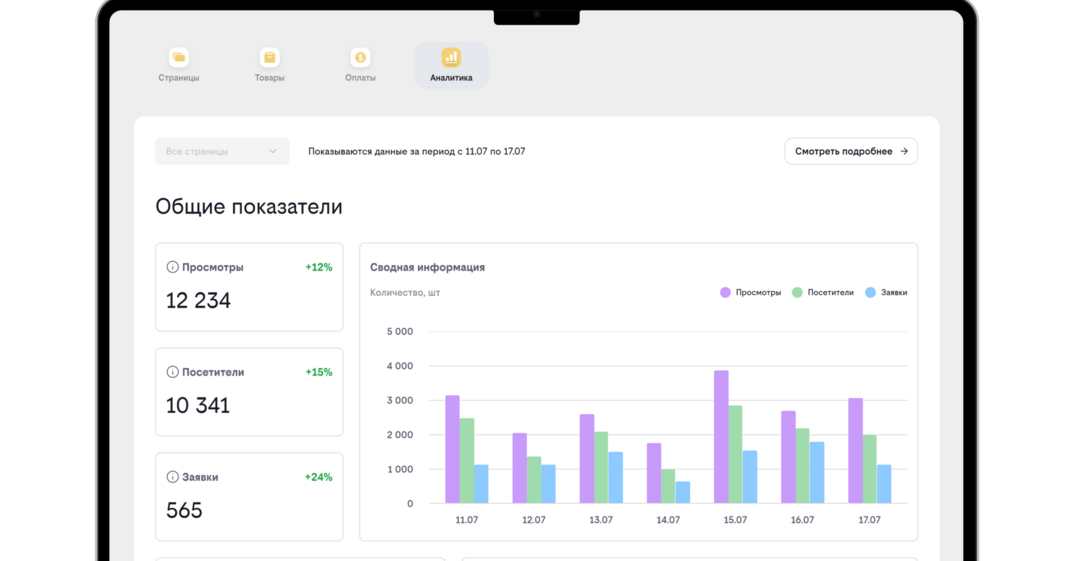Click the Посетители legend label

click(830, 292)
